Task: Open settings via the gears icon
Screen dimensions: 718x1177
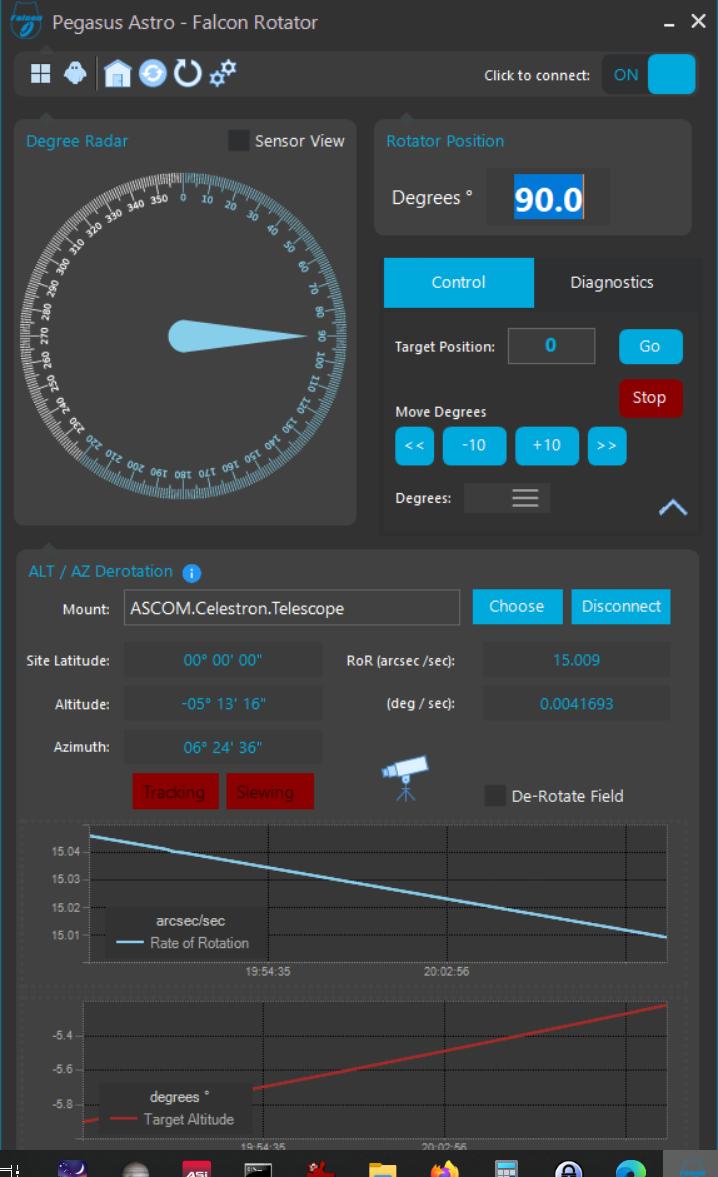Action: (x=223, y=73)
